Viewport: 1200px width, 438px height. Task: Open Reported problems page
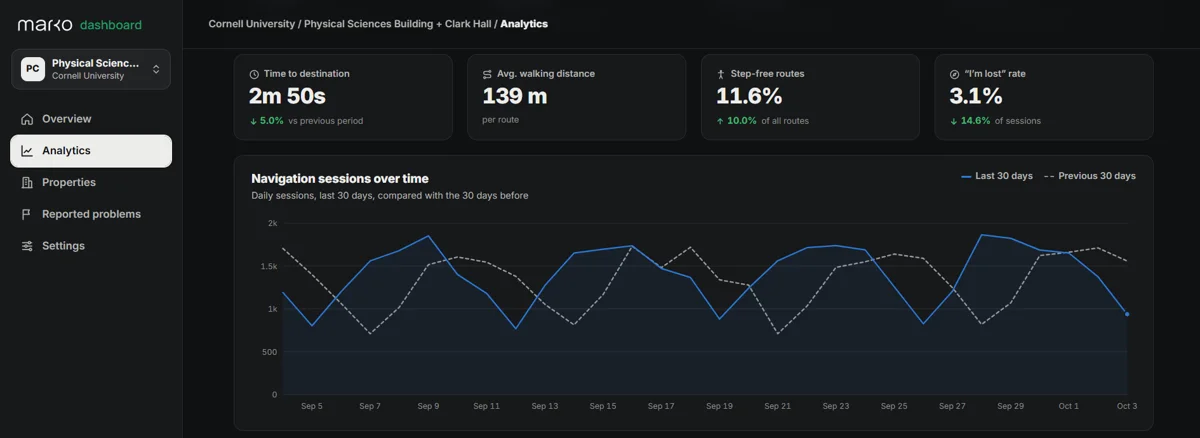[x=91, y=214]
